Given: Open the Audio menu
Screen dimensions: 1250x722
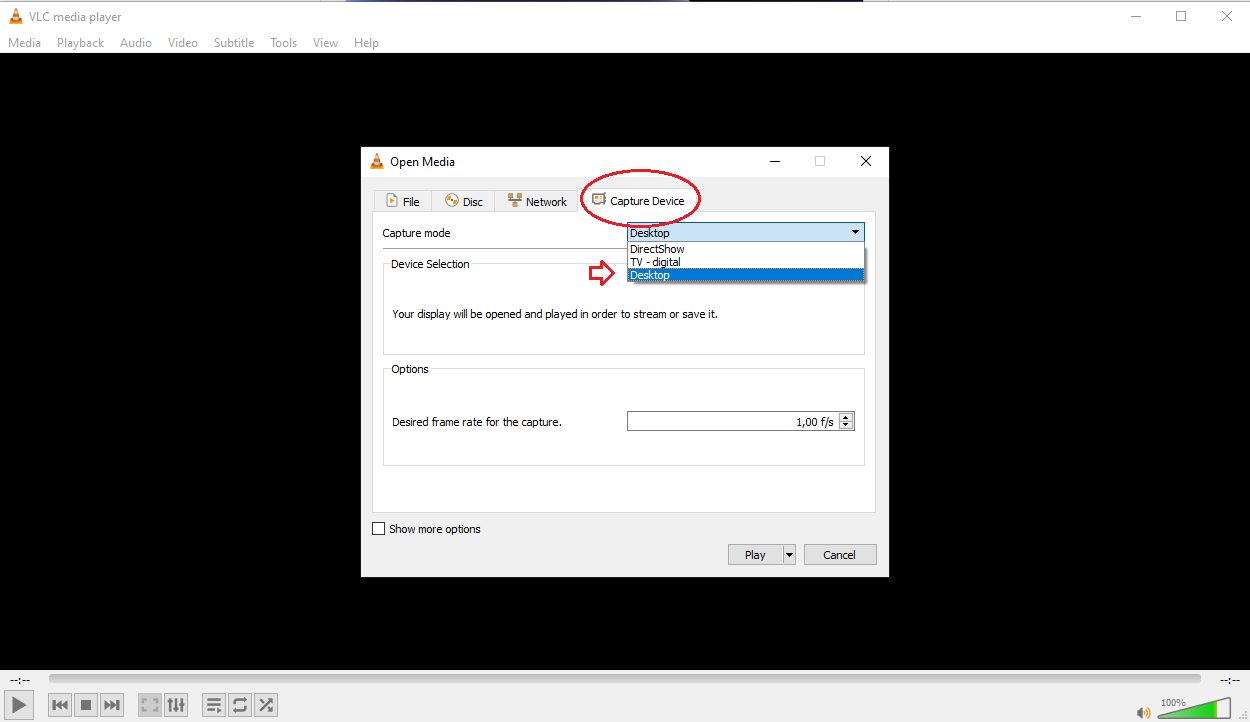Looking at the screenshot, I should 136,43.
